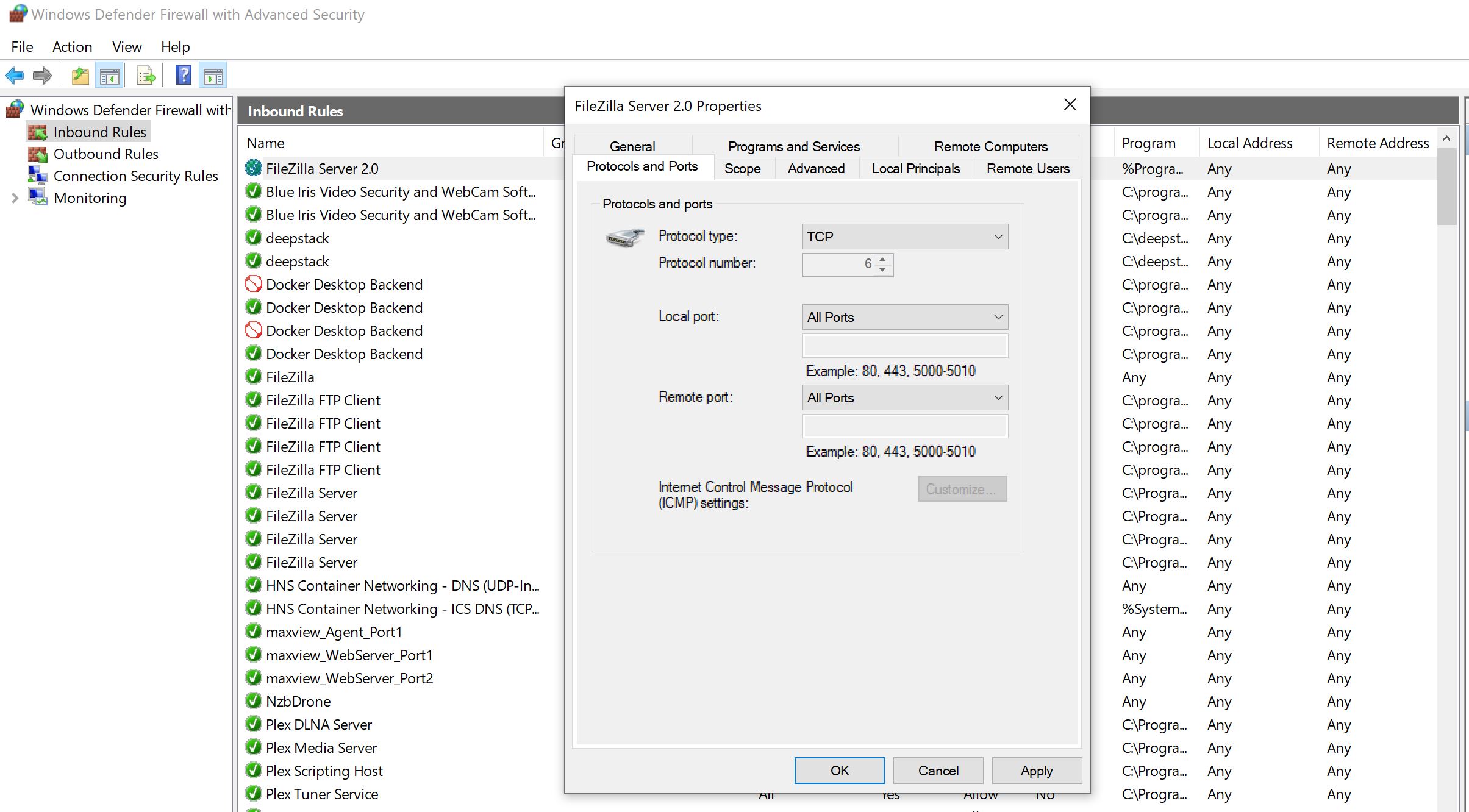The width and height of the screenshot is (1469, 812).
Task: Click the Forward arrow toolbar icon
Action: tap(42, 76)
